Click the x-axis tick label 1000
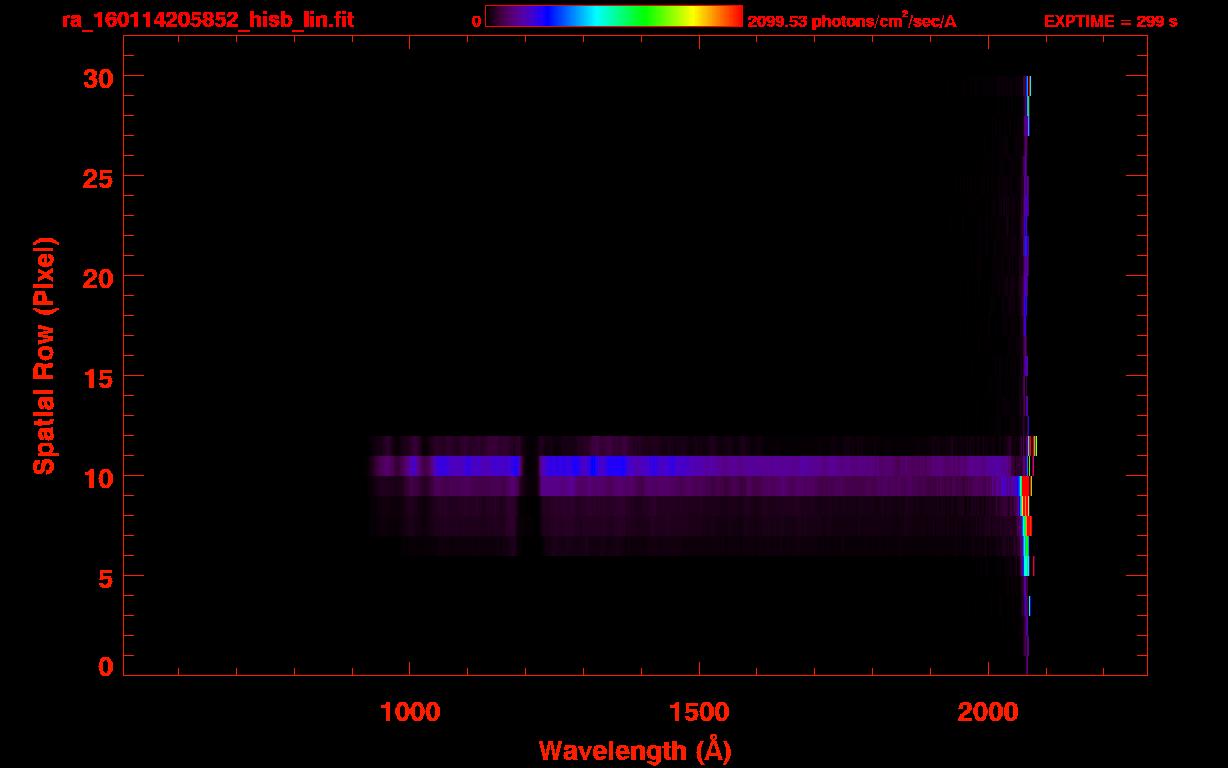1228x768 pixels. pos(411,712)
